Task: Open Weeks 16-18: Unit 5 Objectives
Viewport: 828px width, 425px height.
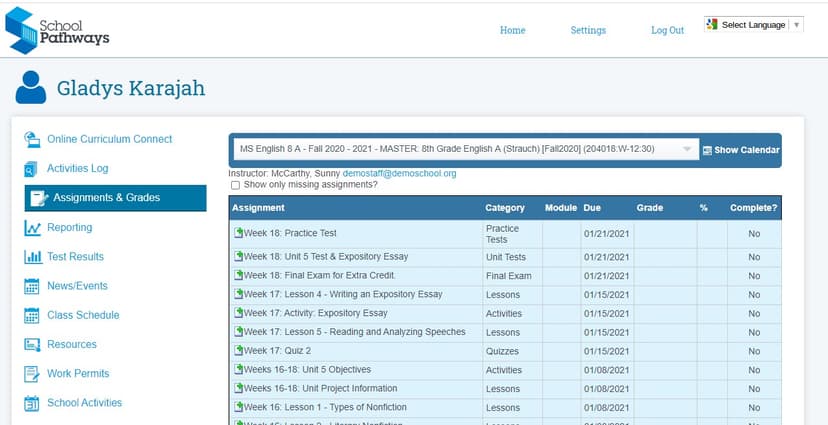Action: click(307, 370)
